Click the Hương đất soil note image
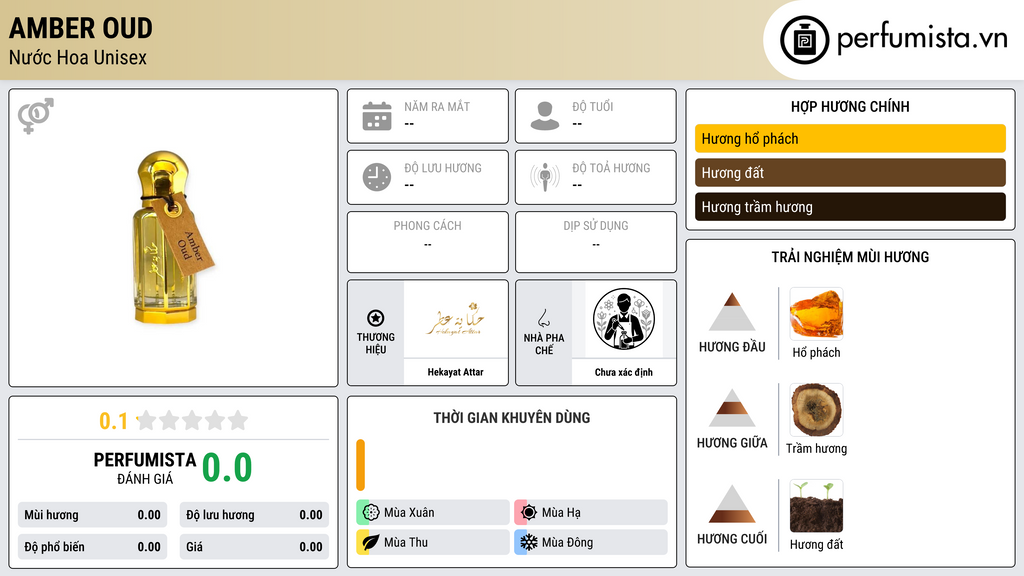 tap(816, 505)
